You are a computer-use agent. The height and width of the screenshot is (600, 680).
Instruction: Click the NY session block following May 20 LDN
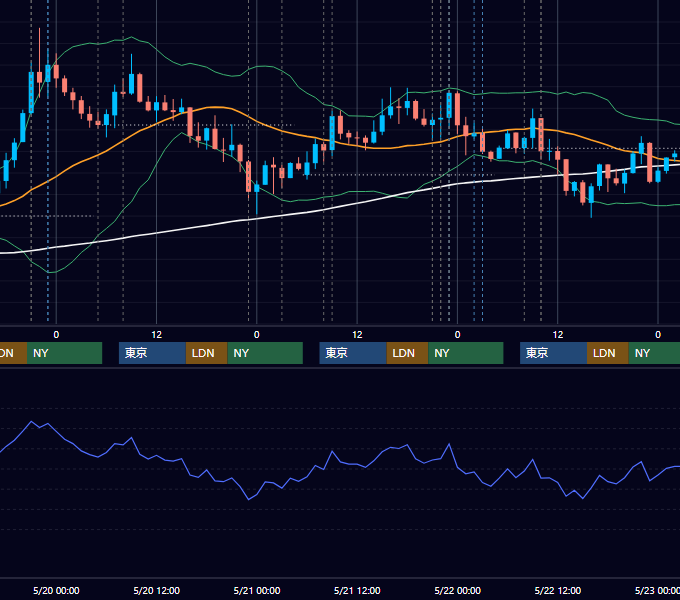[265, 353]
